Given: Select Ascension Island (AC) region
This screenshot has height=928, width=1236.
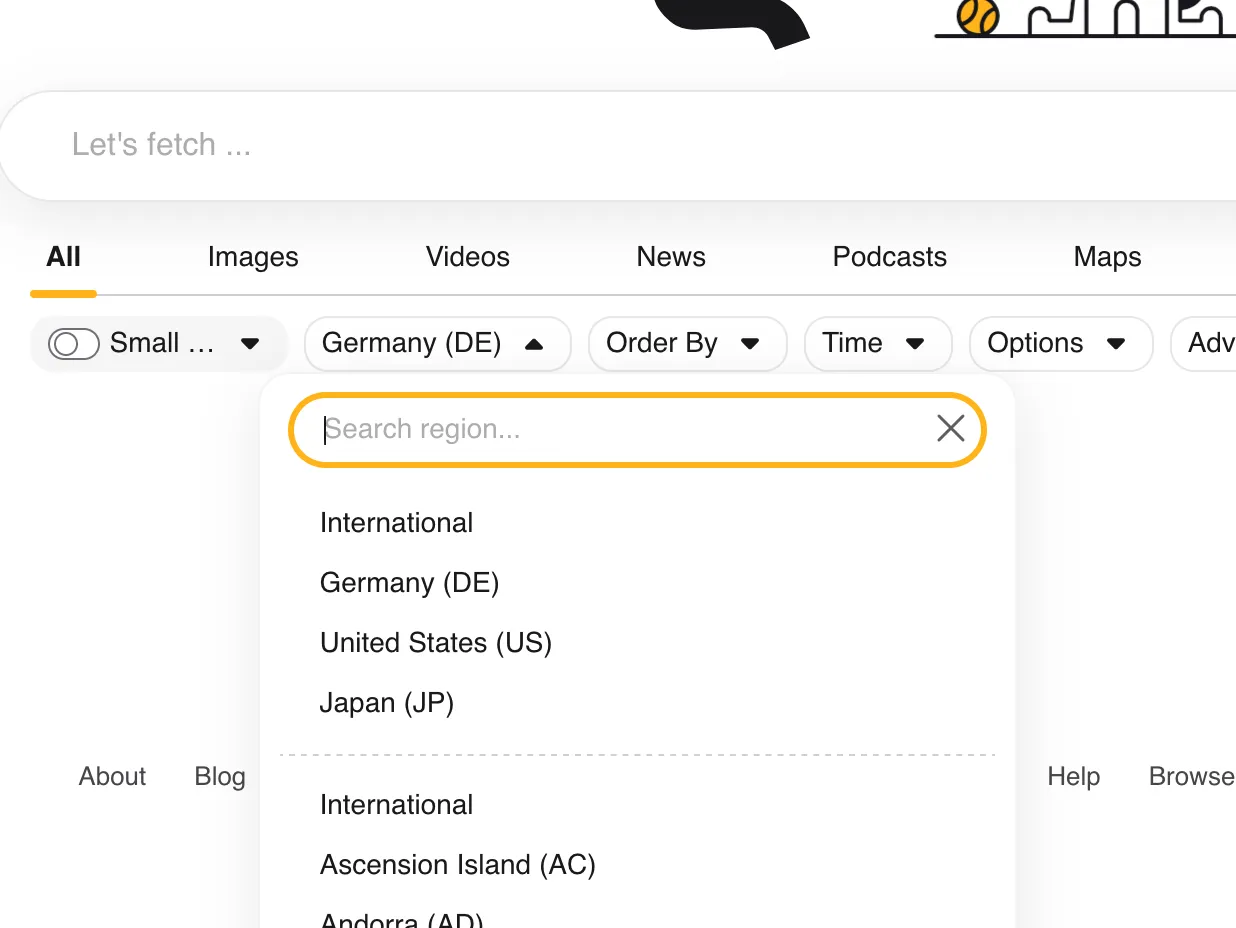Looking at the screenshot, I should pos(458,864).
